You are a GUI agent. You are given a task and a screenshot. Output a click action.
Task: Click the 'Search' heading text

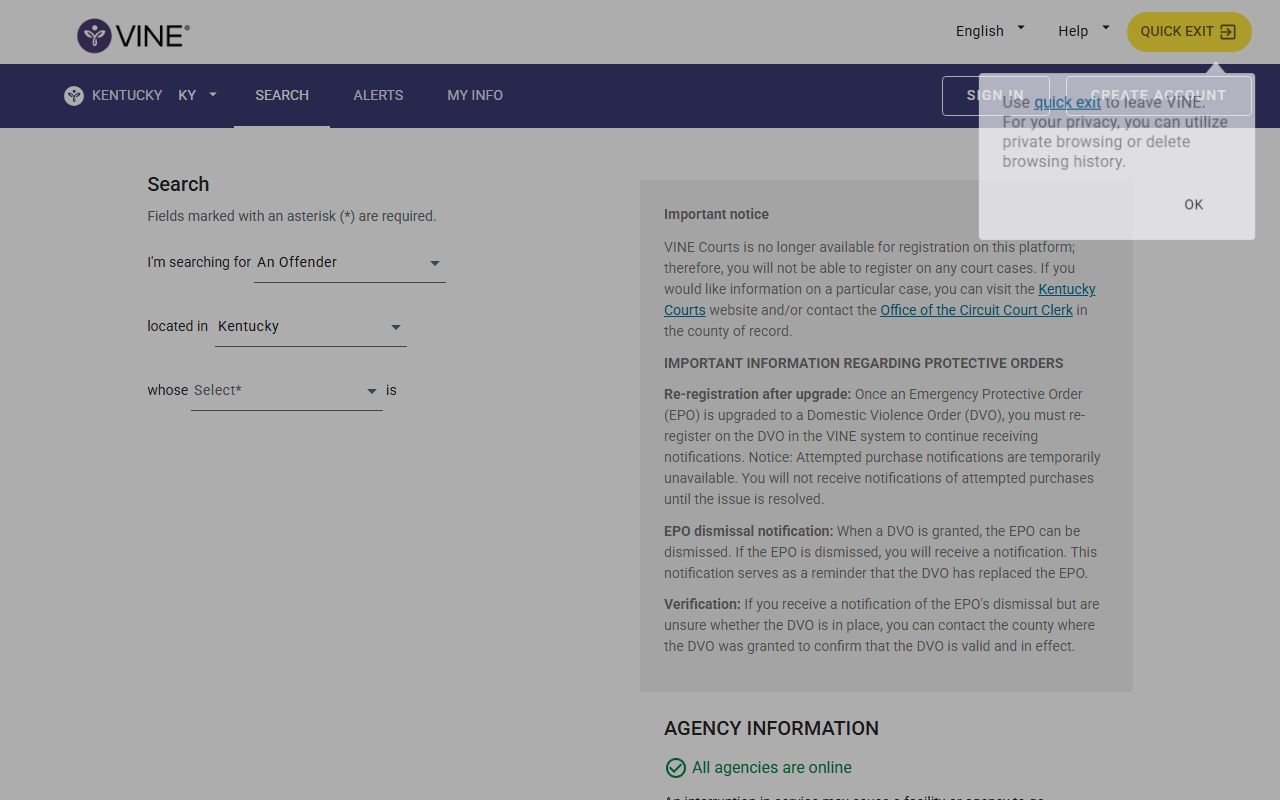pos(178,185)
